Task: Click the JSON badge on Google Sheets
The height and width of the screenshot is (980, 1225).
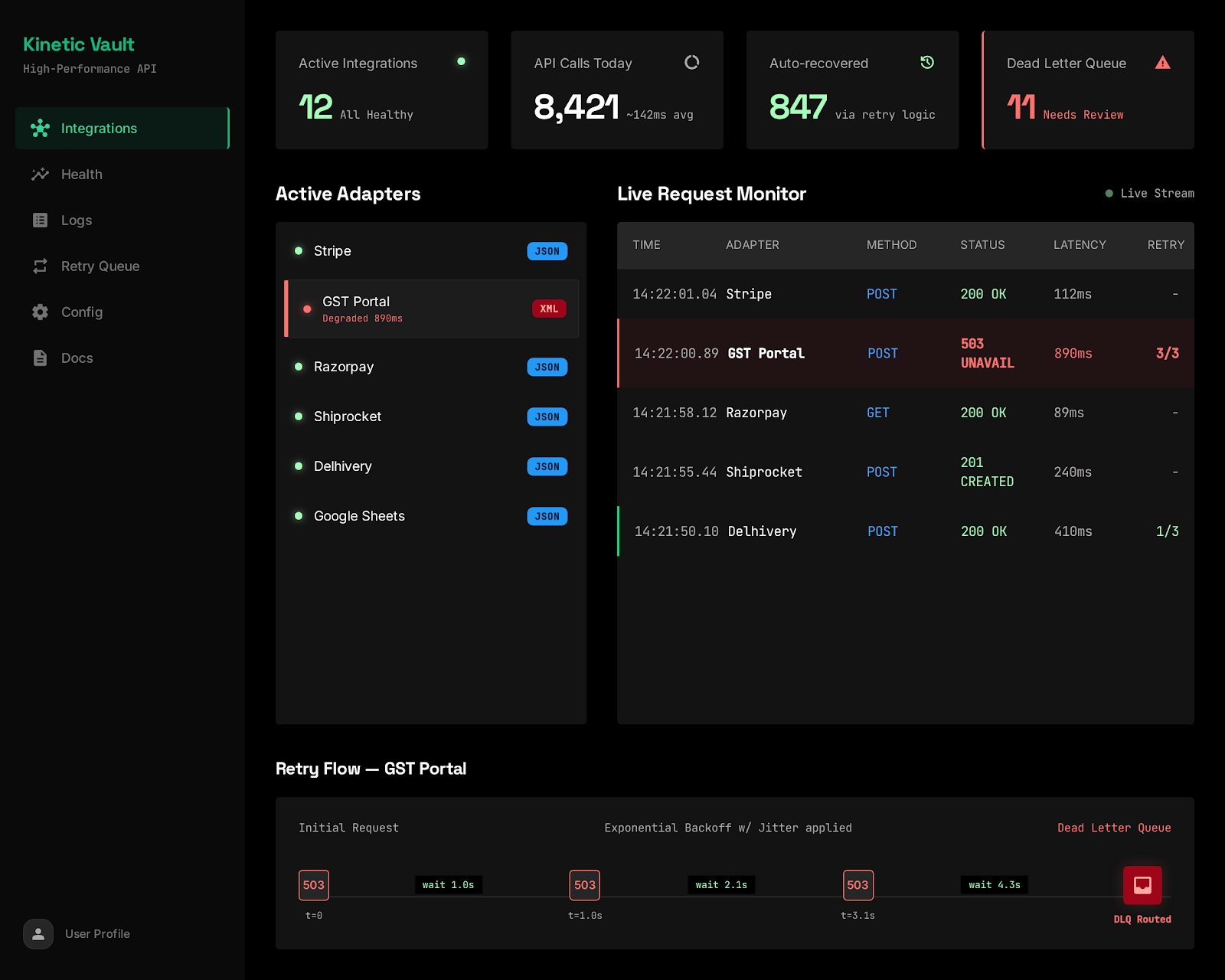Action: [x=547, y=516]
